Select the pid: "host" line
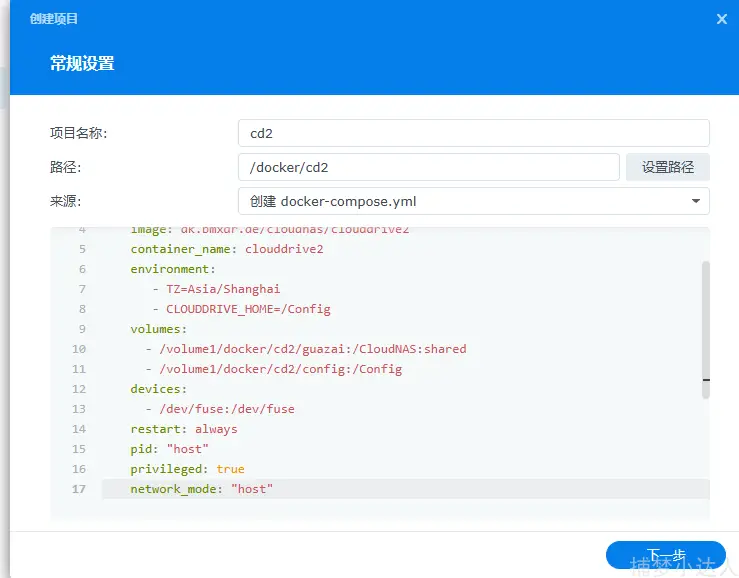739x578 pixels. click(168, 449)
